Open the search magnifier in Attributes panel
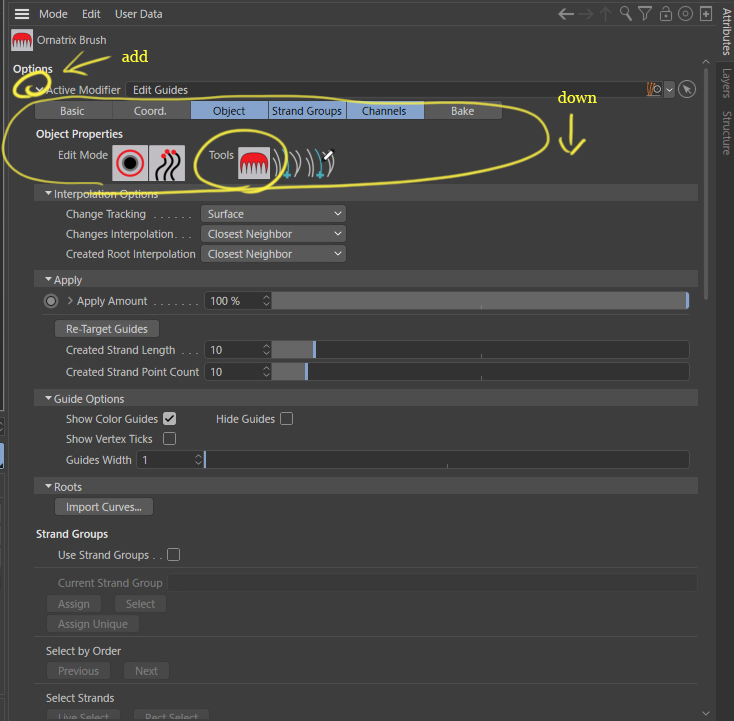 pyautogui.click(x=625, y=14)
